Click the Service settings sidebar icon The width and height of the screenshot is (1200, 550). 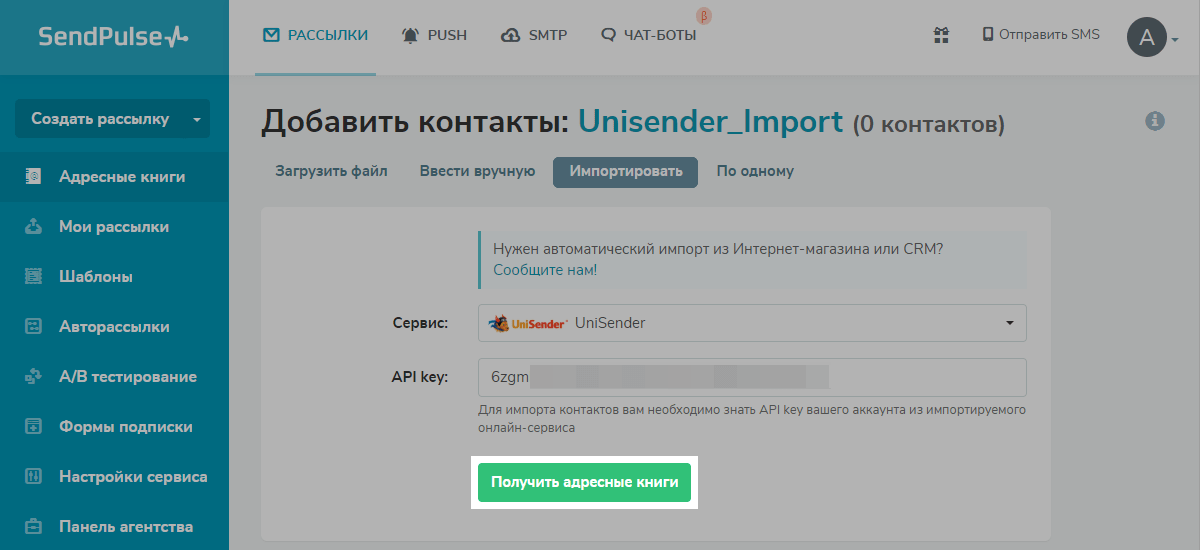[x=33, y=477]
